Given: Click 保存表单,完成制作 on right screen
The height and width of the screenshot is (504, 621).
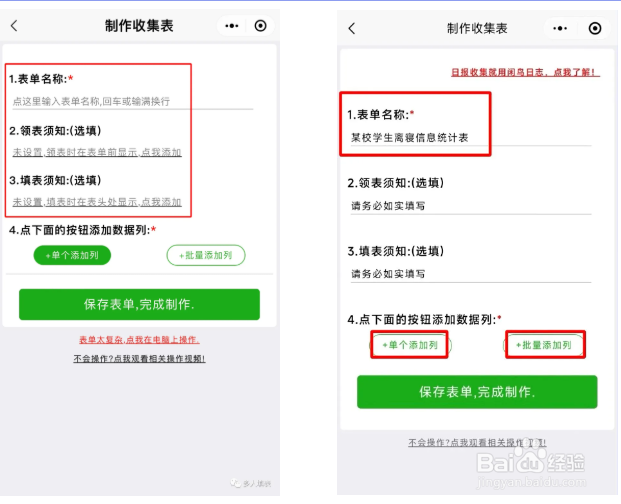Looking at the screenshot, I should (x=477, y=392).
